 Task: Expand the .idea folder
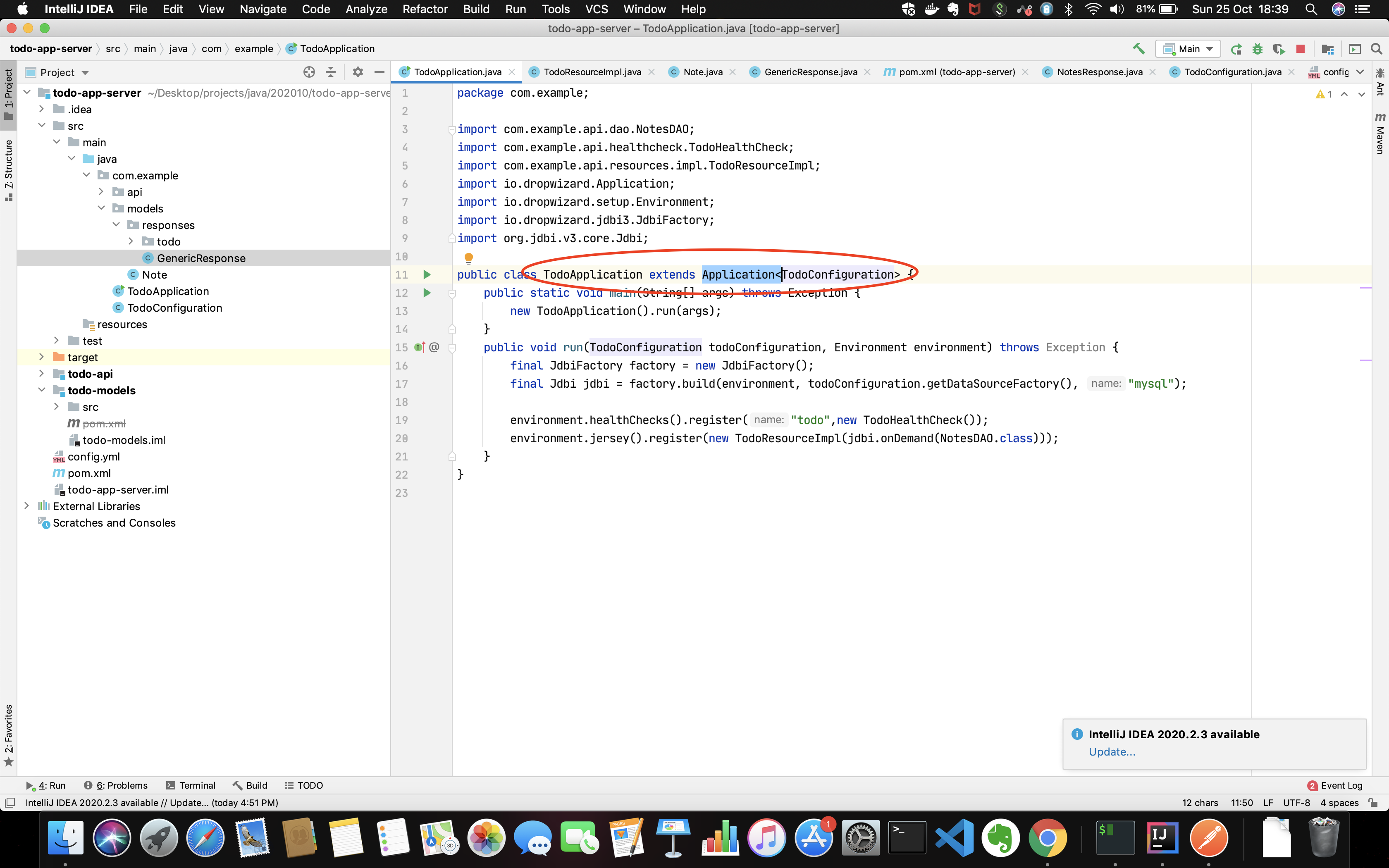pyautogui.click(x=41, y=108)
